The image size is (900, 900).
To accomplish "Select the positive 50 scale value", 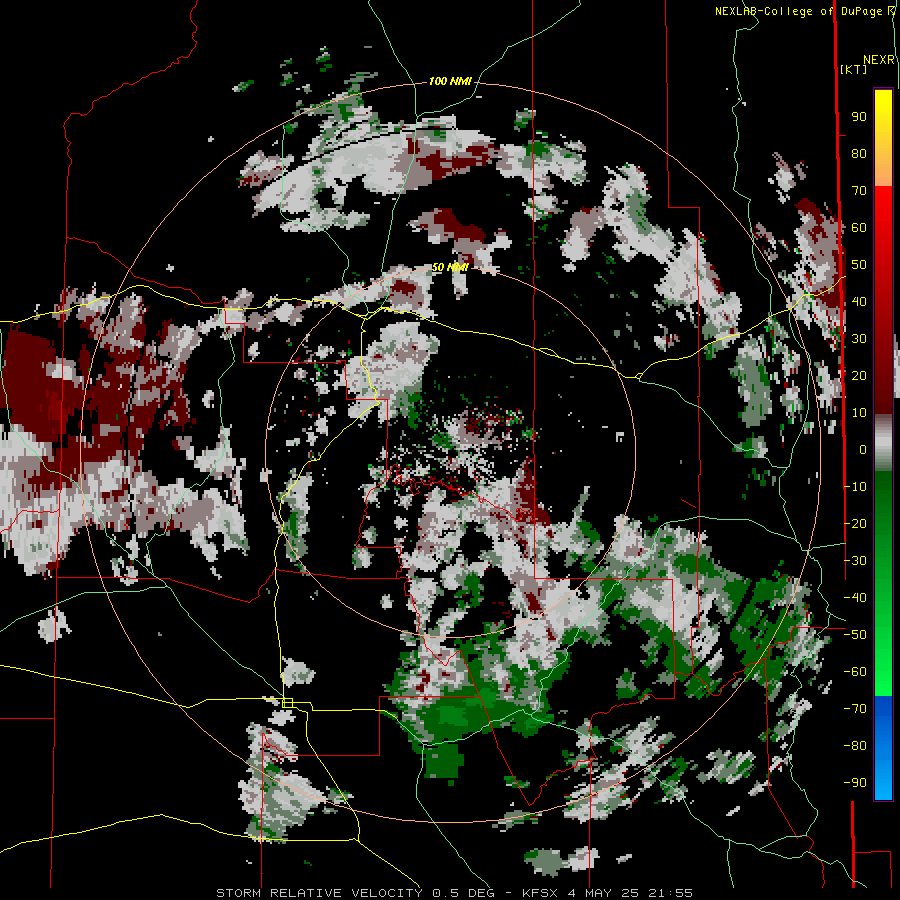I will [x=859, y=265].
